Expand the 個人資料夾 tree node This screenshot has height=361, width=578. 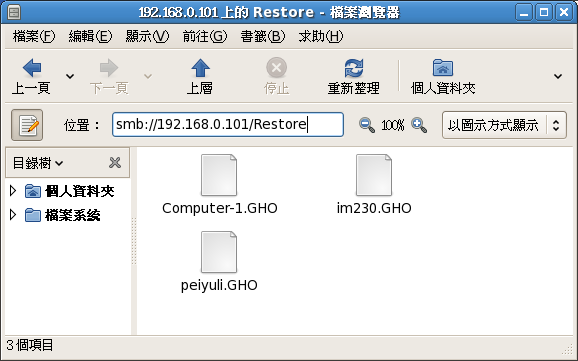(13, 191)
